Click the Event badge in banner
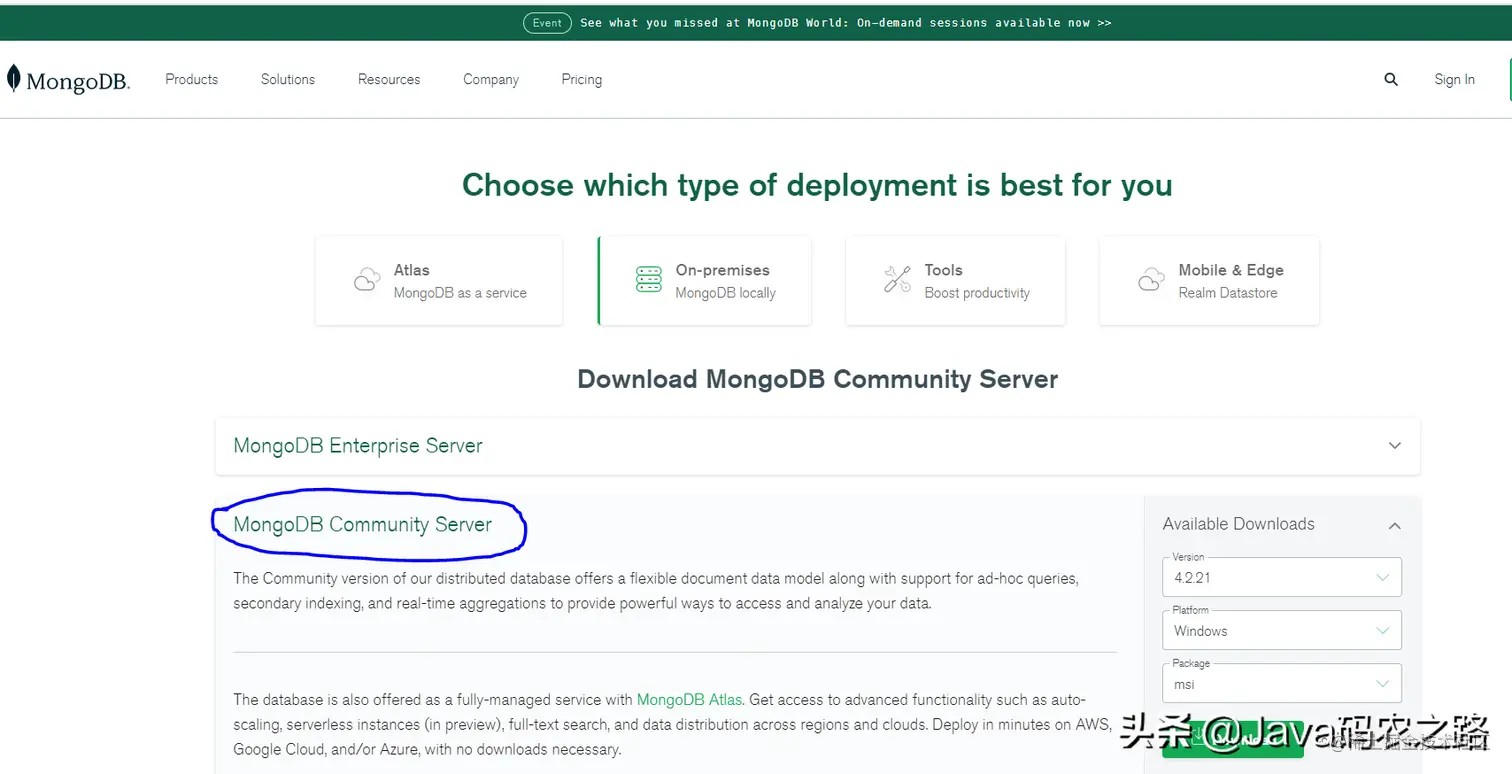Viewport: 1512px width, 774px height. [x=547, y=23]
